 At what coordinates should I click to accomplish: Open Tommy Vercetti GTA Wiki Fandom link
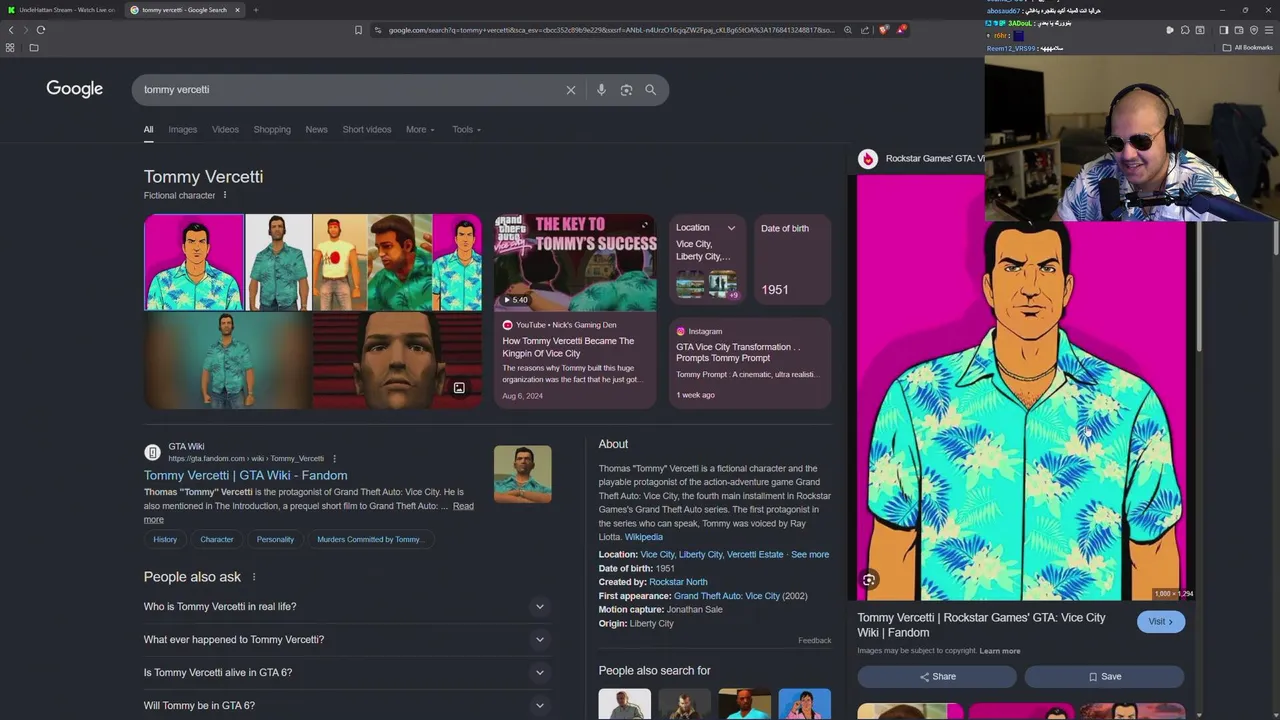(245, 475)
